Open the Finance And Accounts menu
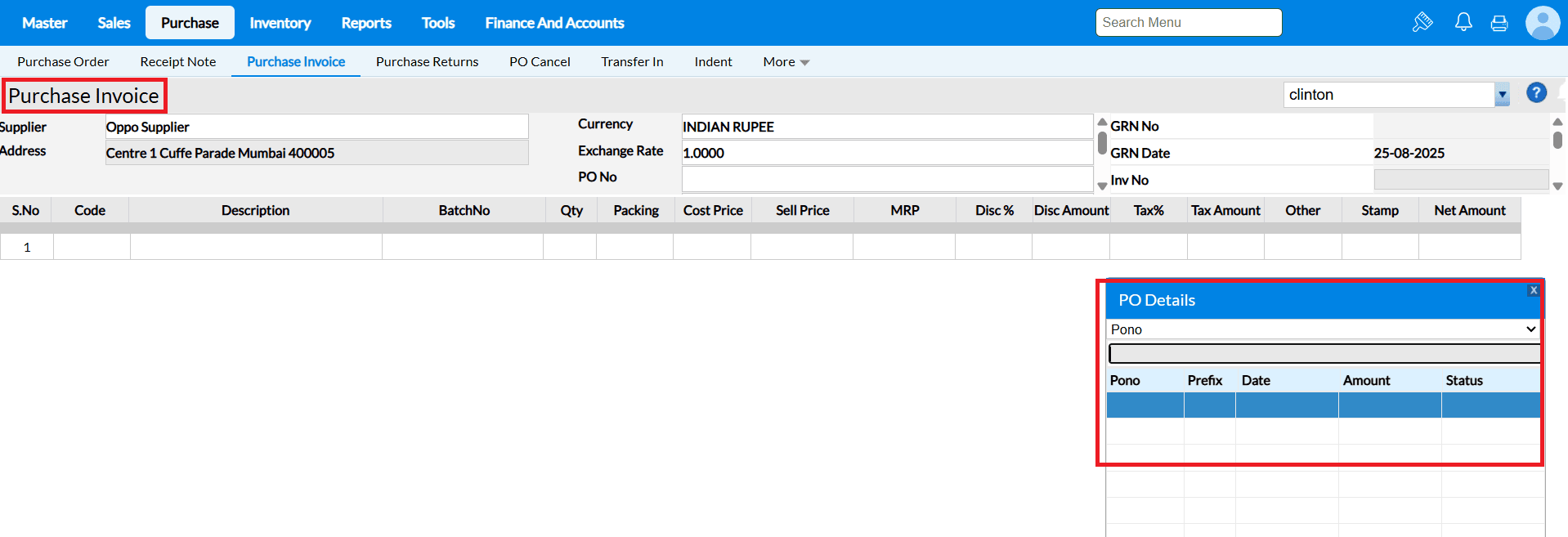 click(554, 23)
